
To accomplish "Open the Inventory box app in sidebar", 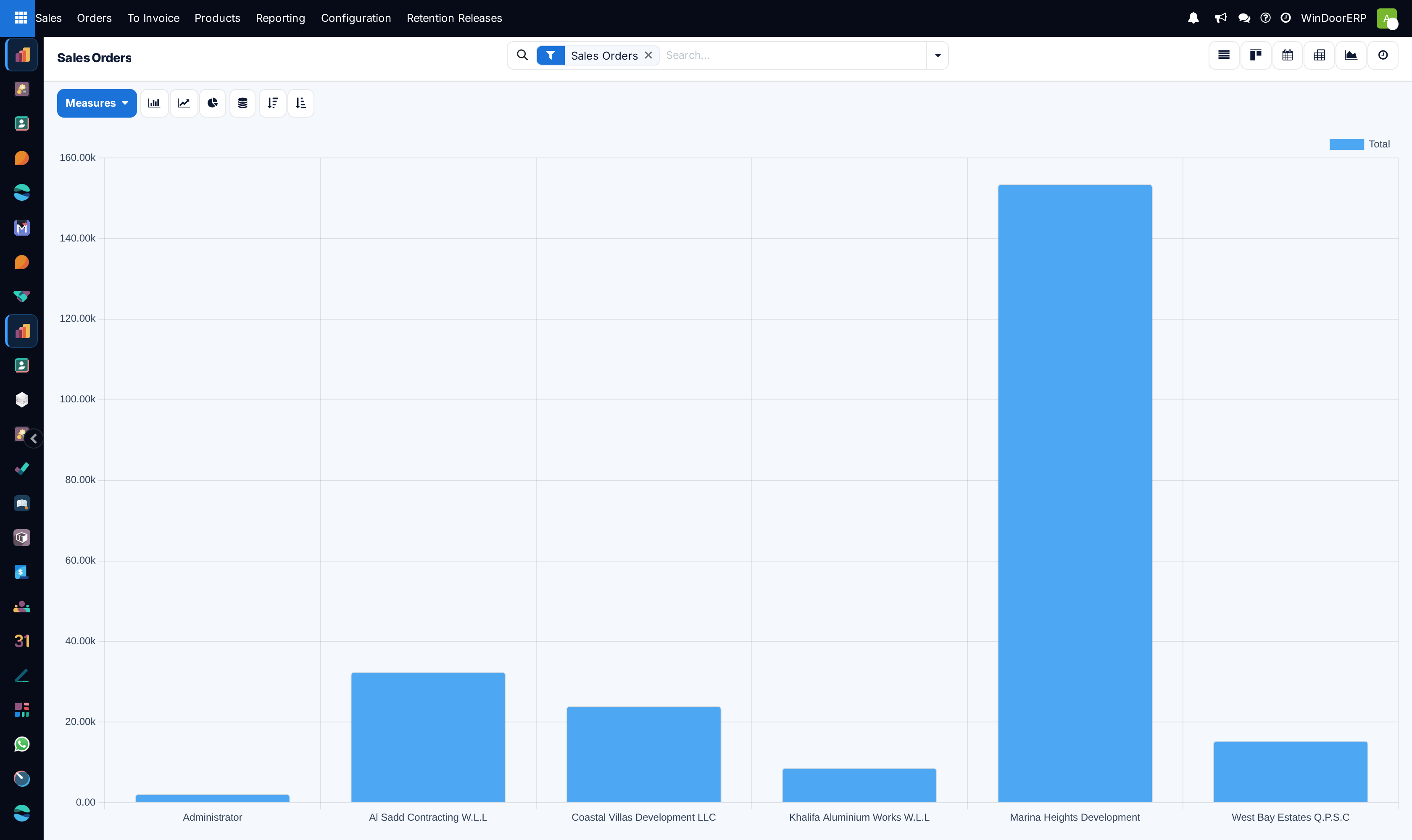I will click(21, 538).
